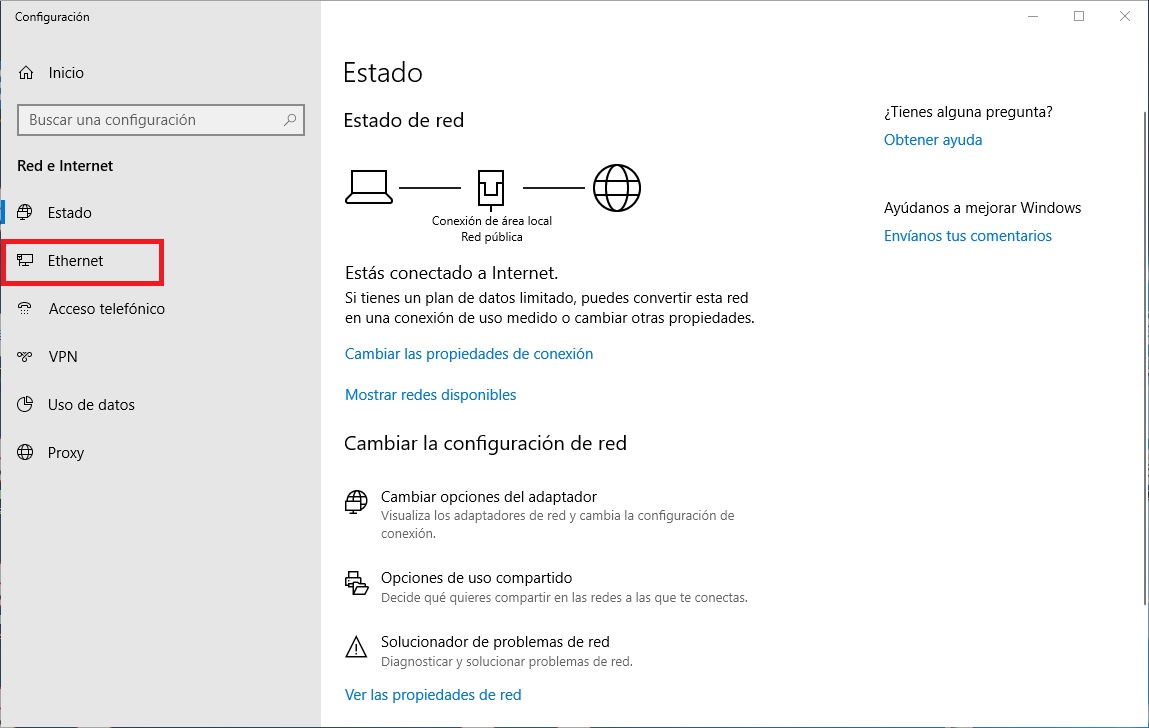Click the Conexión de área local label
This screenshot has height=728, width=1149.
[x=492, y=221]
